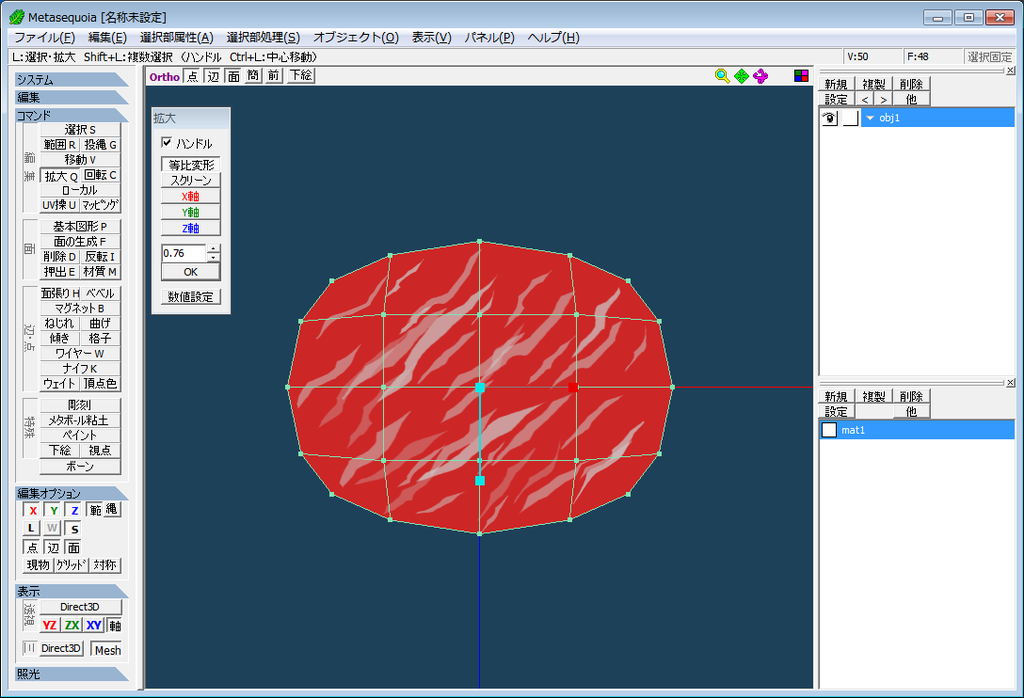Select the 面の生成 F tool

tap(80, 241)
